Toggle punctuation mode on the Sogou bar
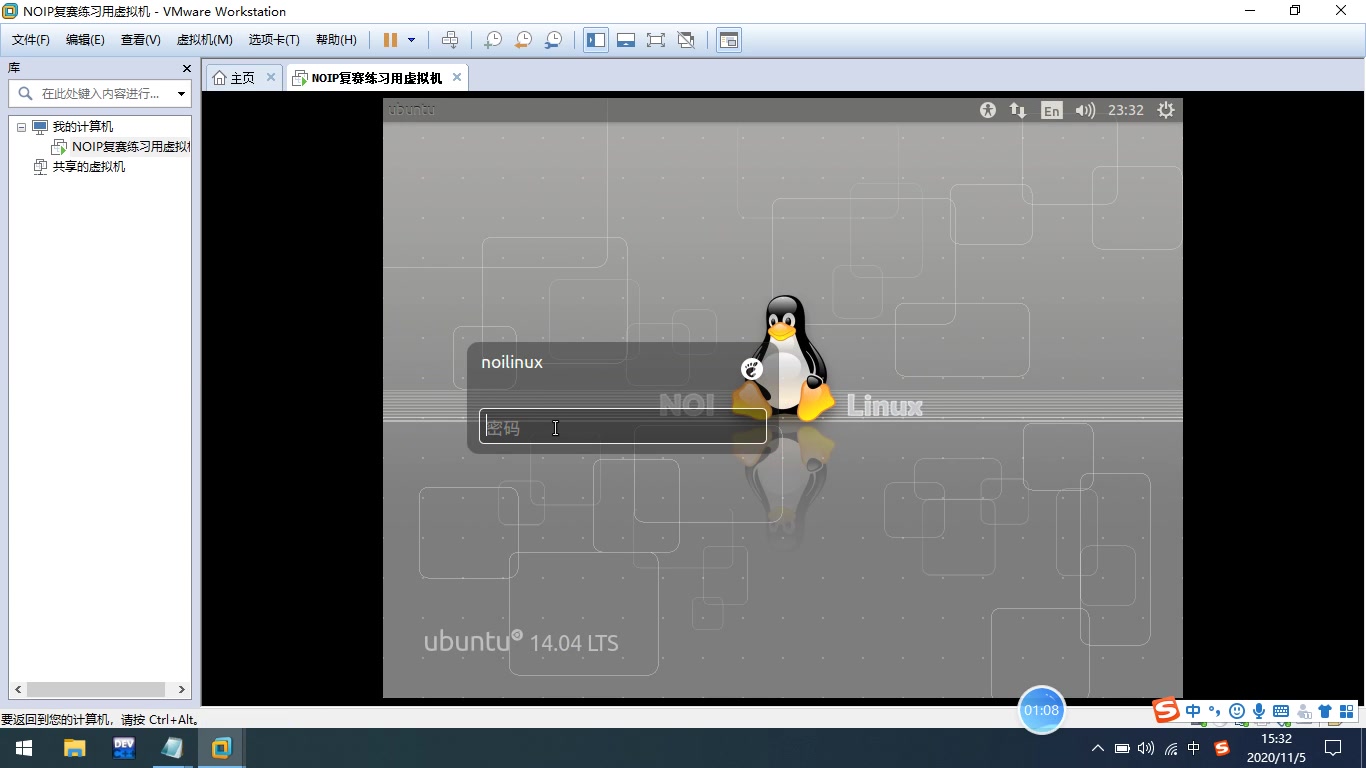1366x768 pixels. pyautogui.click(x=1215, y=711)
